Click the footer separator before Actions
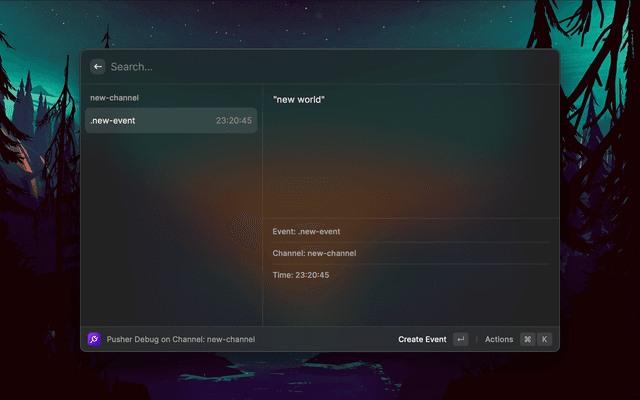This screenshot has height=400, width=640. [x=477, y=339]
